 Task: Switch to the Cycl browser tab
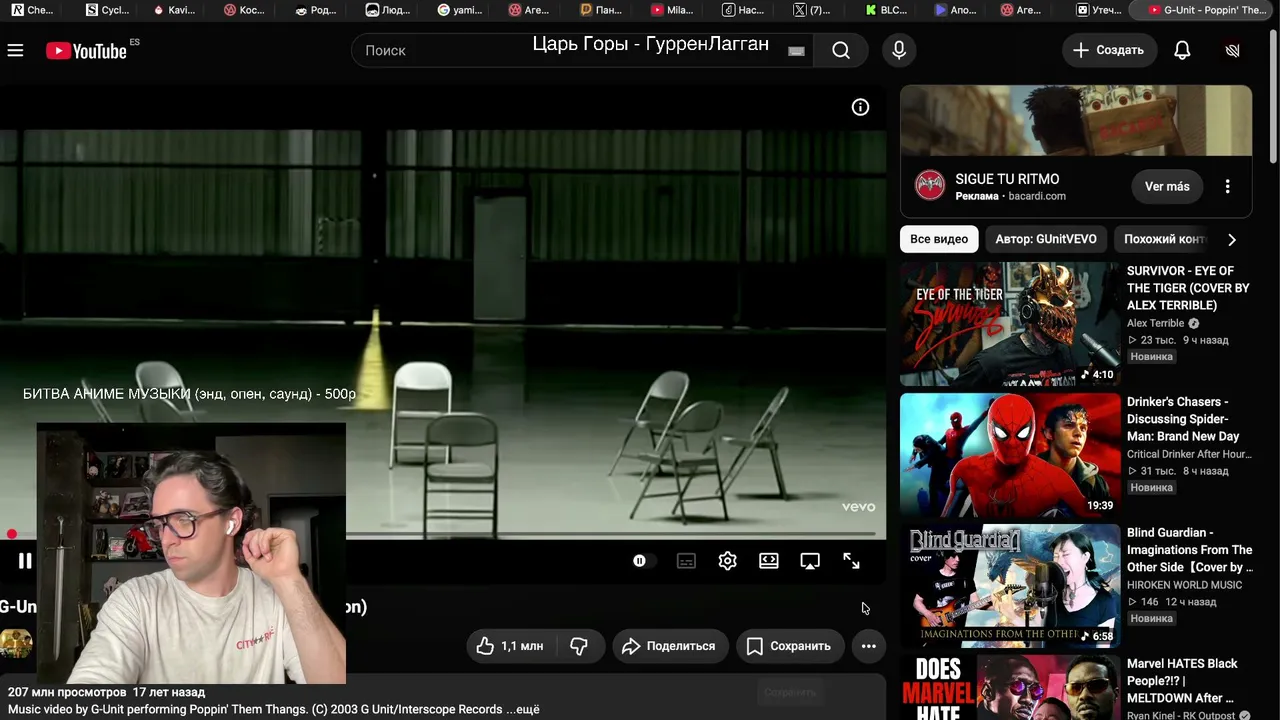pyautogui.click(x=107, y=10)
